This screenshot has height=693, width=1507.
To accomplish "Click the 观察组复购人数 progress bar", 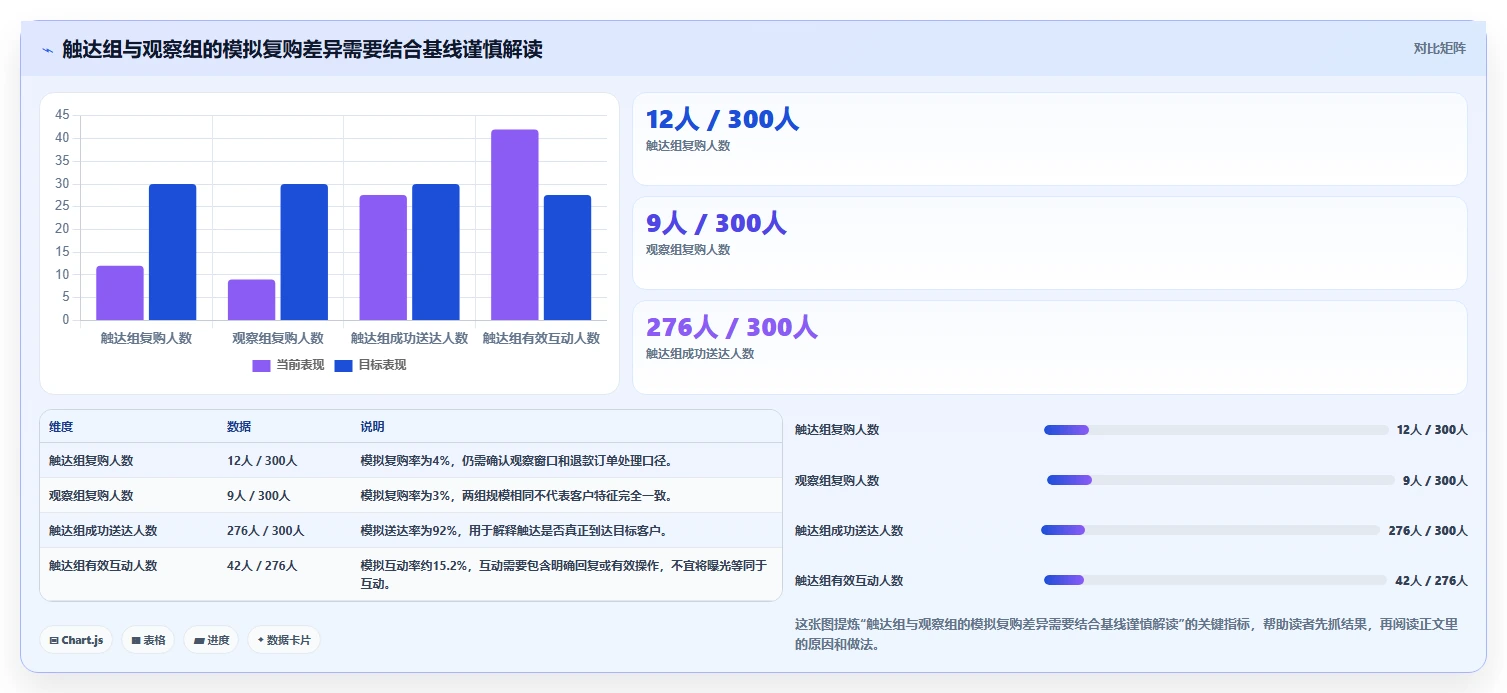I will click(x=1220, y=480).
